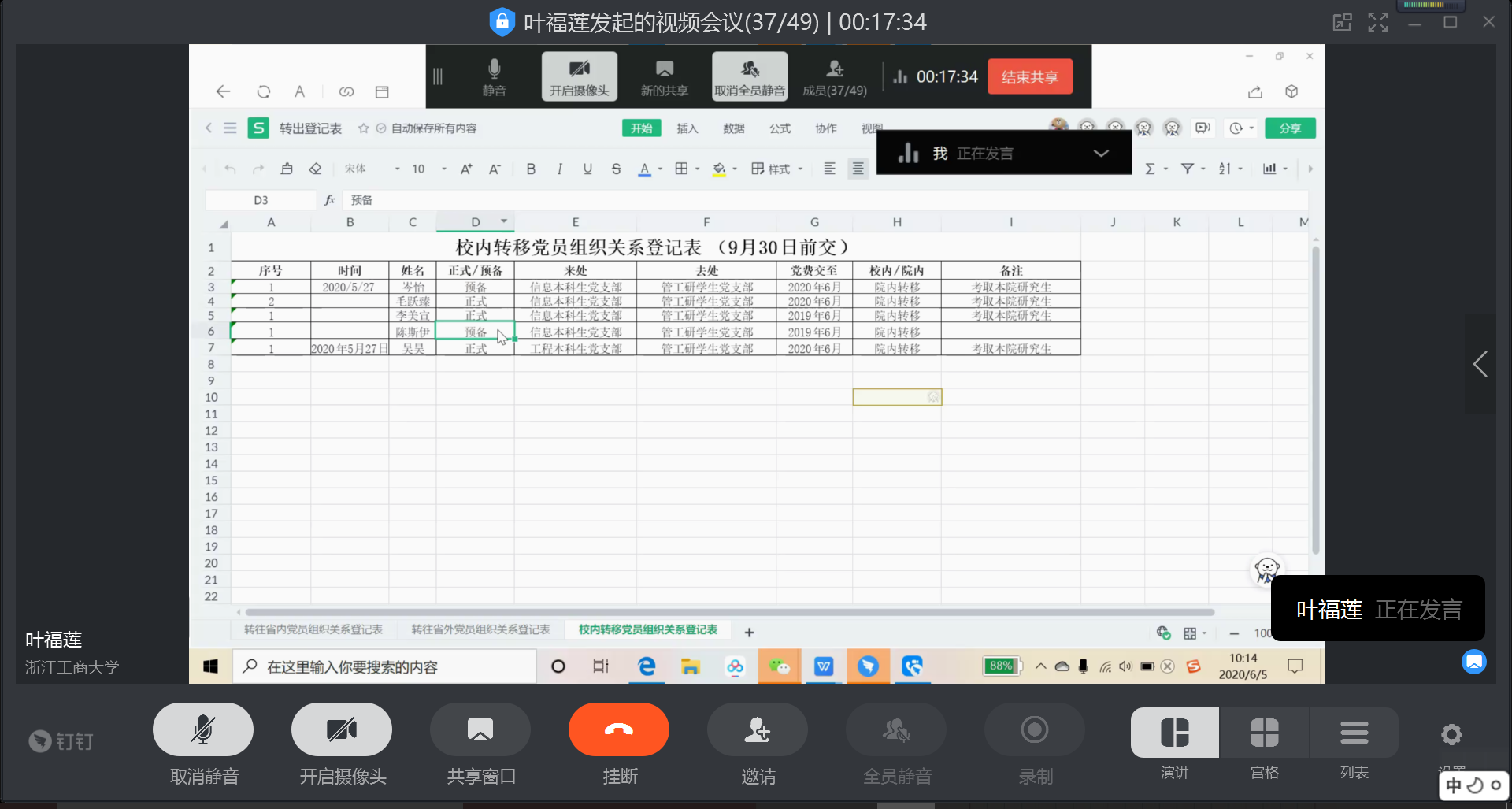This screenshot has height=809, width=1512.
Task: Switch to grid view layout
Action: point(1264,733)
